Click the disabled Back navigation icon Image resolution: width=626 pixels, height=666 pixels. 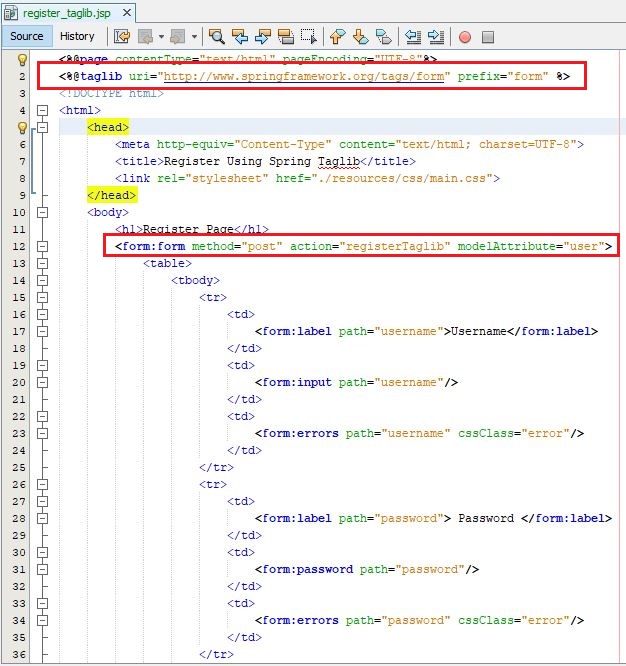[146, 37]
